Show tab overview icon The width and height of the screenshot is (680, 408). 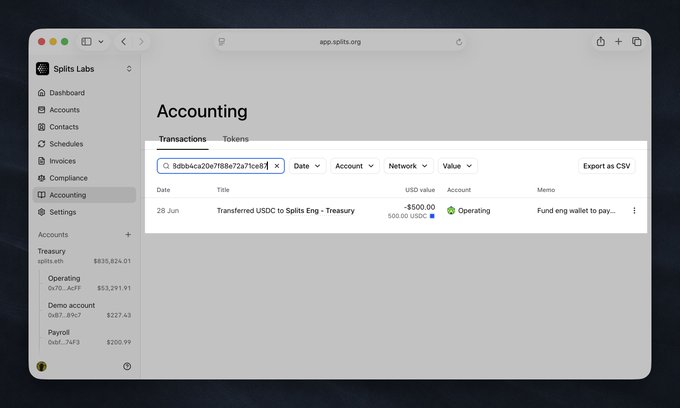click(x=637, y=42)
